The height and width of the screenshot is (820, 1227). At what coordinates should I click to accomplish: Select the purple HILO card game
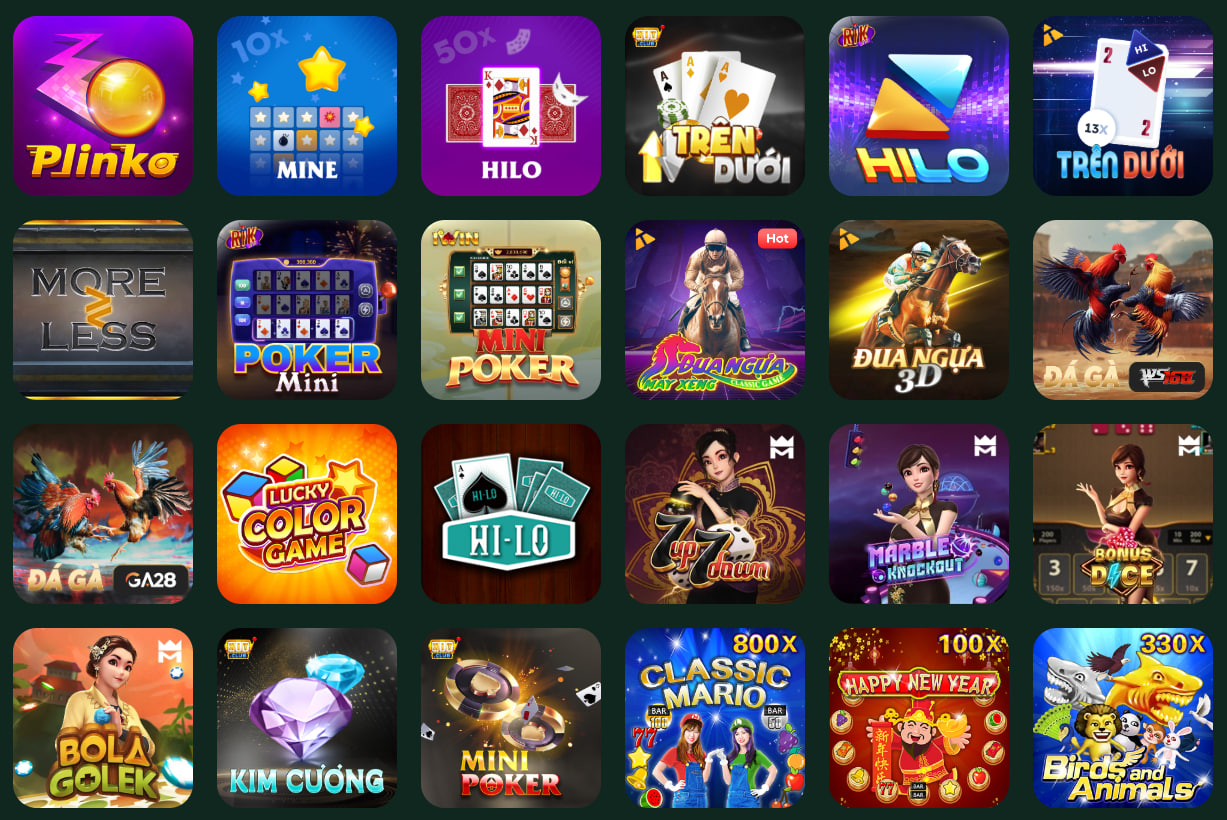pyautogui.click(x=511, y=106)
